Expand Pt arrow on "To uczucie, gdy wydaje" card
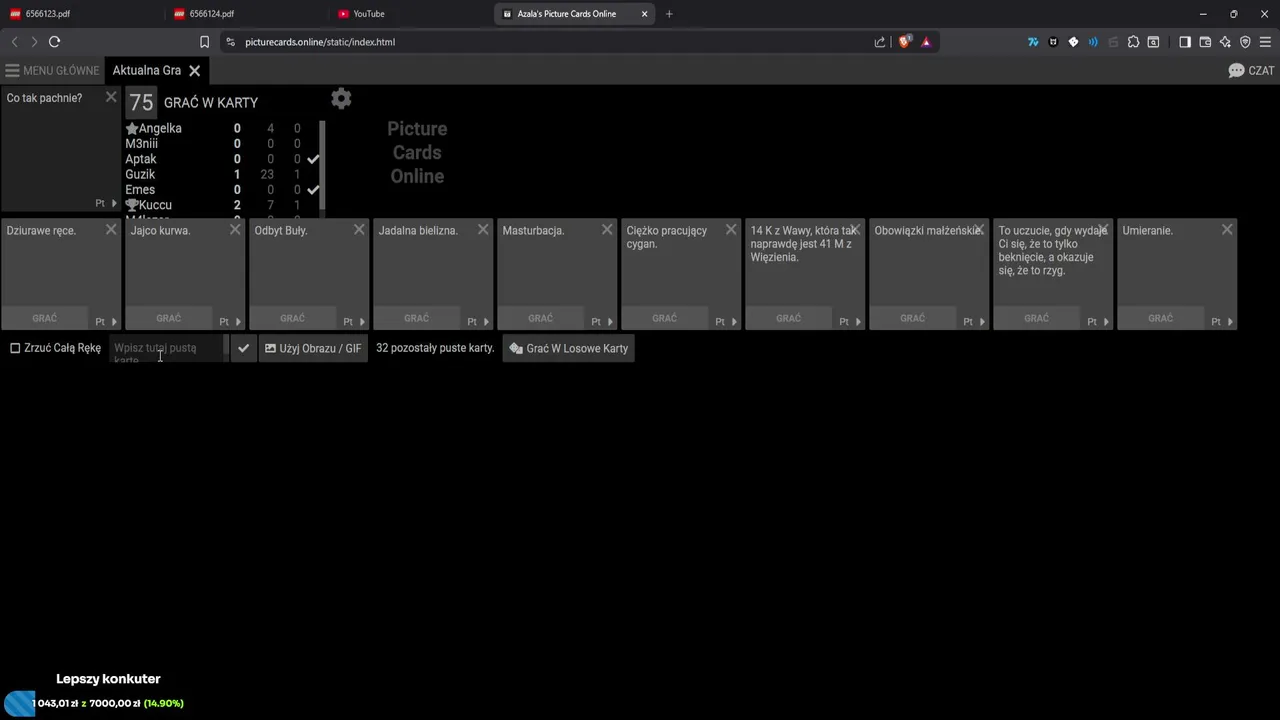The height and width of the screenshot is (720, 1280). [1106, 322]
